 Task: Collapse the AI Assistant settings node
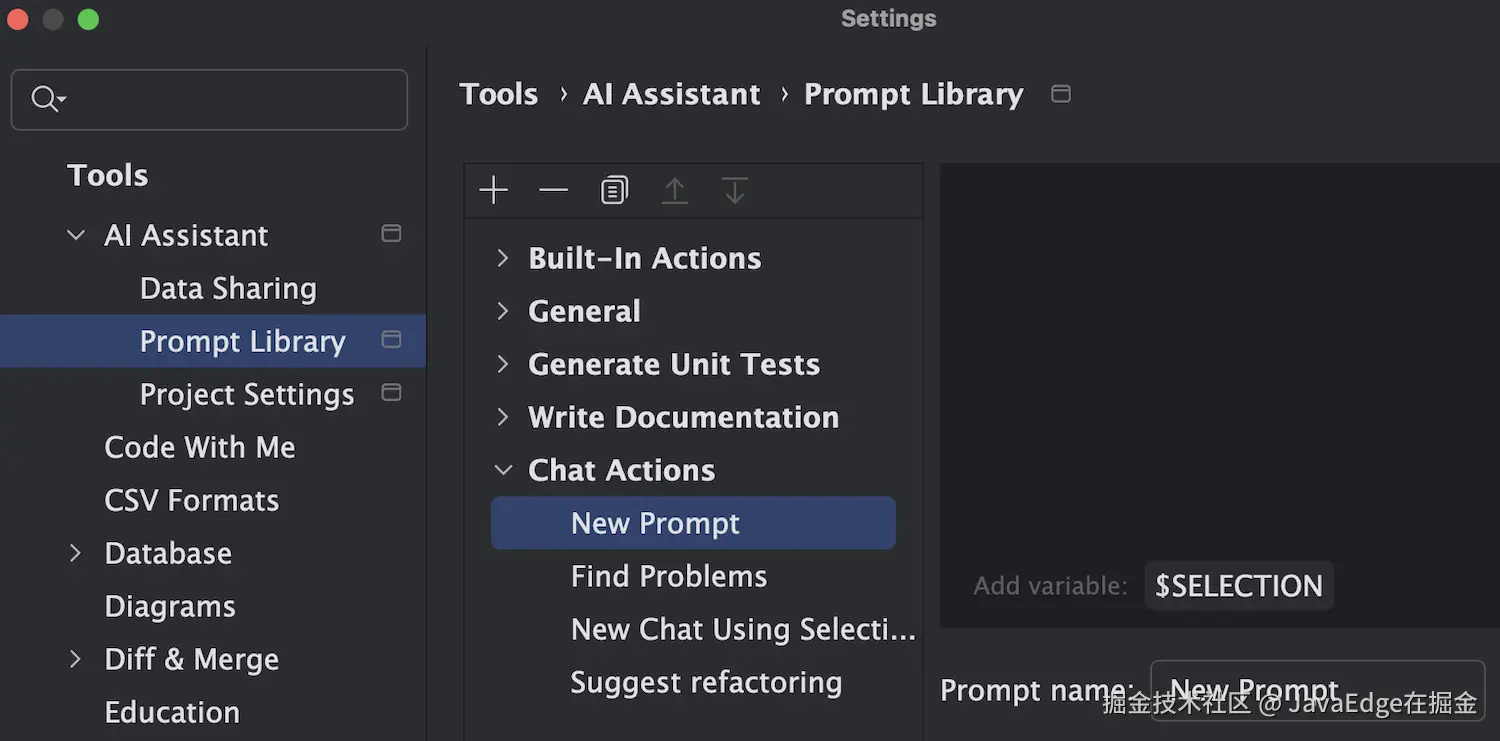coord(76,235)
